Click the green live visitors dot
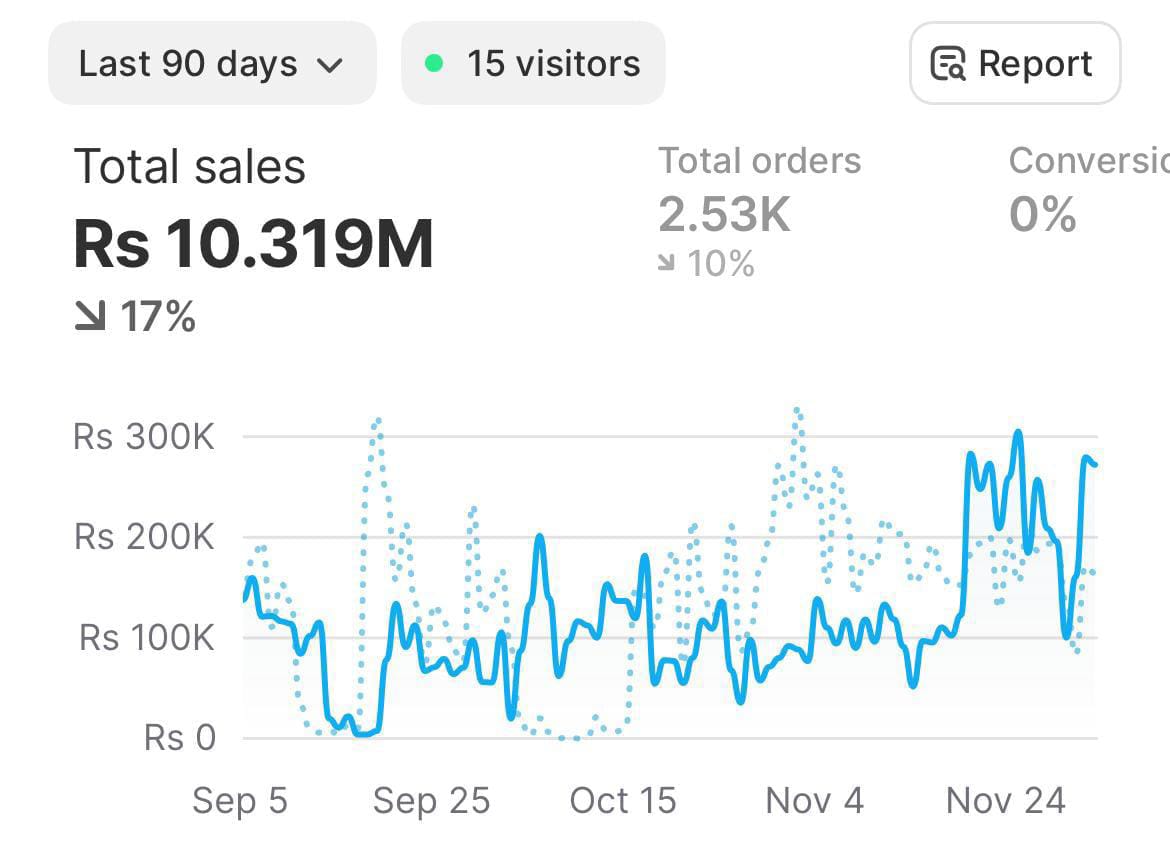Viewport: 1170px width, 844px height. 434,64
